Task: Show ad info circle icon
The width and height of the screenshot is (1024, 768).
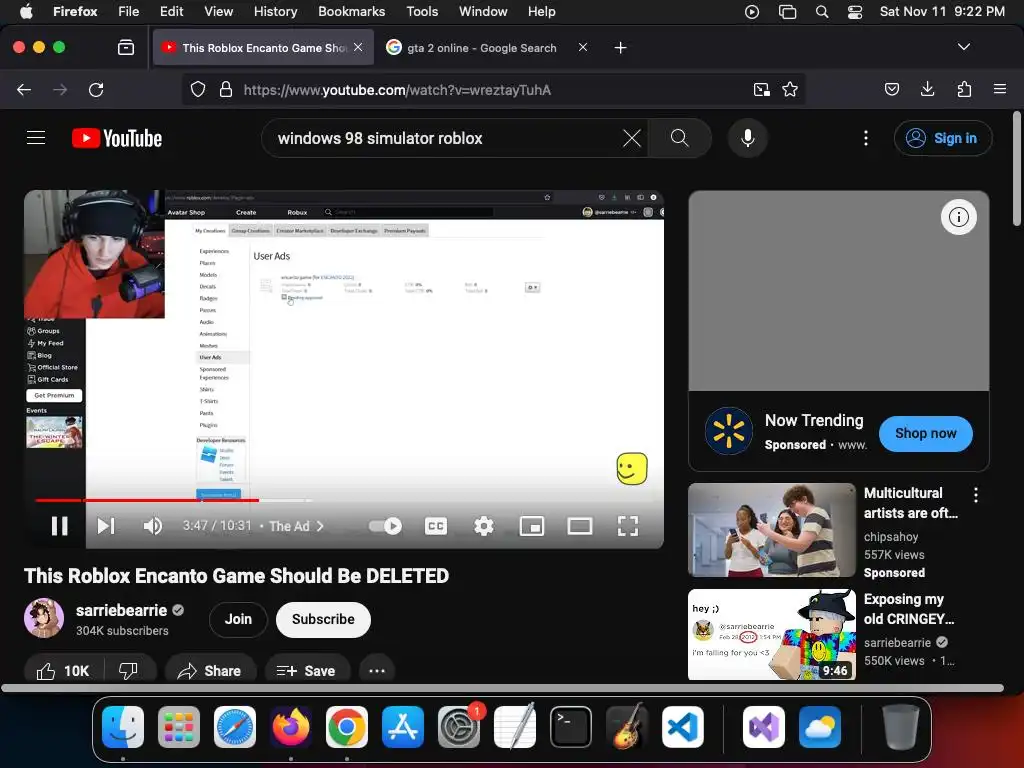Action: (x=958, y=217)
